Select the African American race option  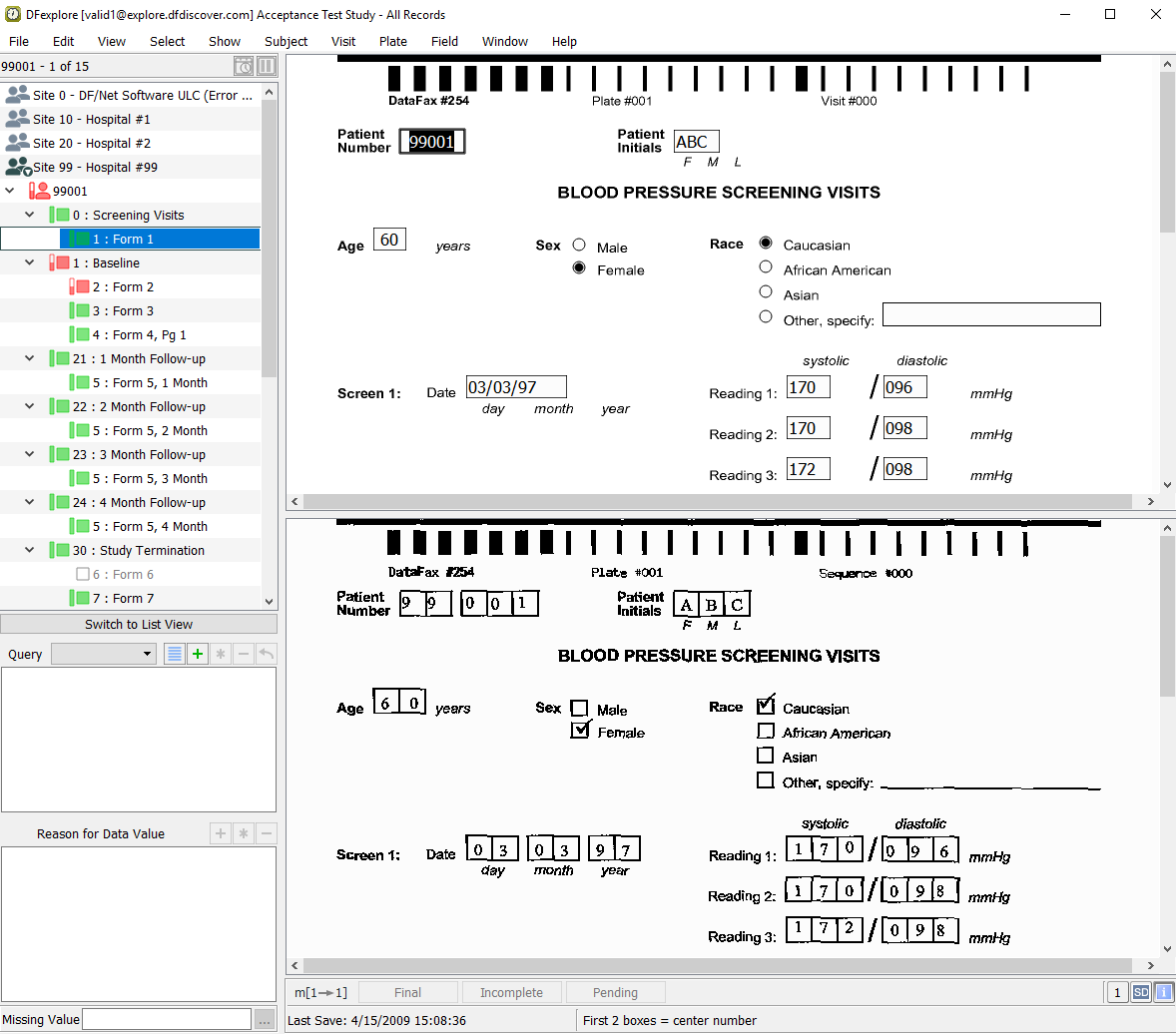[x=766, y=267]
